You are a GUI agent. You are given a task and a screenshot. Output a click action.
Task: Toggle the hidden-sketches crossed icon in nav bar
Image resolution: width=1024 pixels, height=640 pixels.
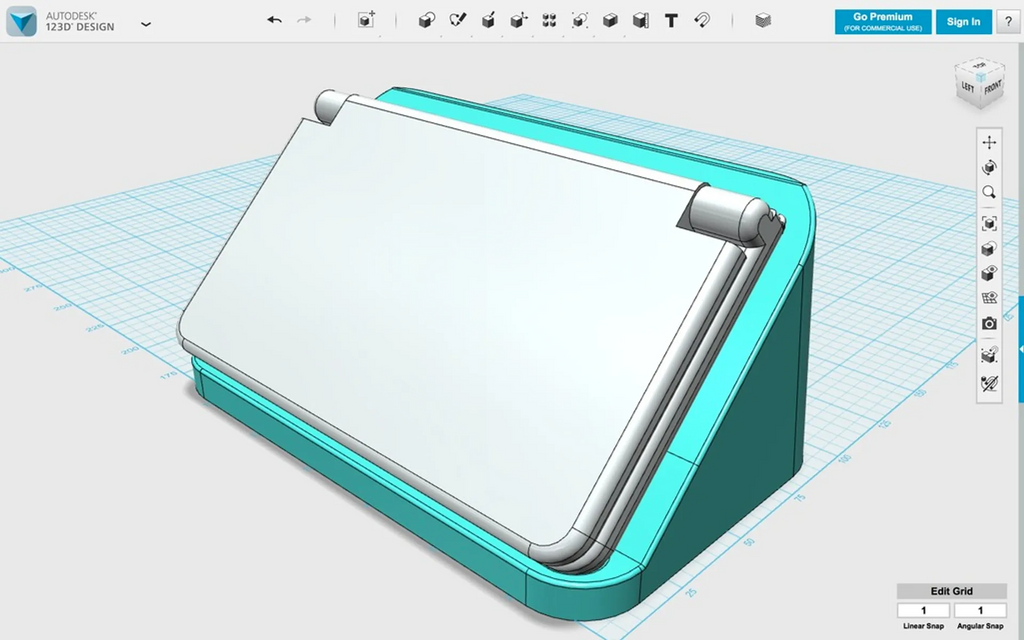coord(989,383)
